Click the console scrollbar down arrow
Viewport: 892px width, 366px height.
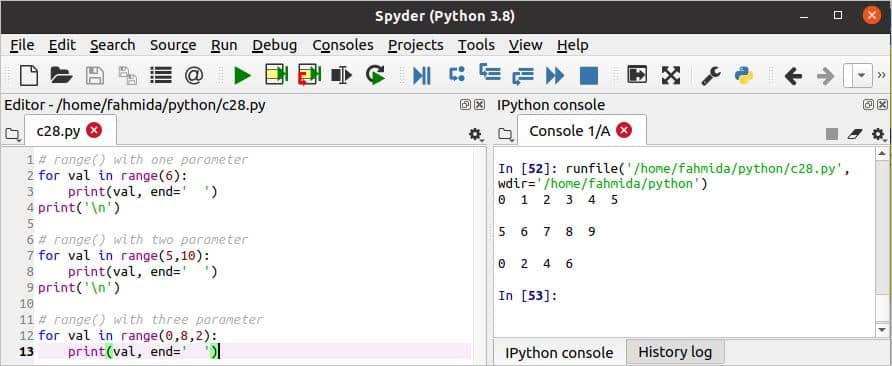(x=882, y=330)
